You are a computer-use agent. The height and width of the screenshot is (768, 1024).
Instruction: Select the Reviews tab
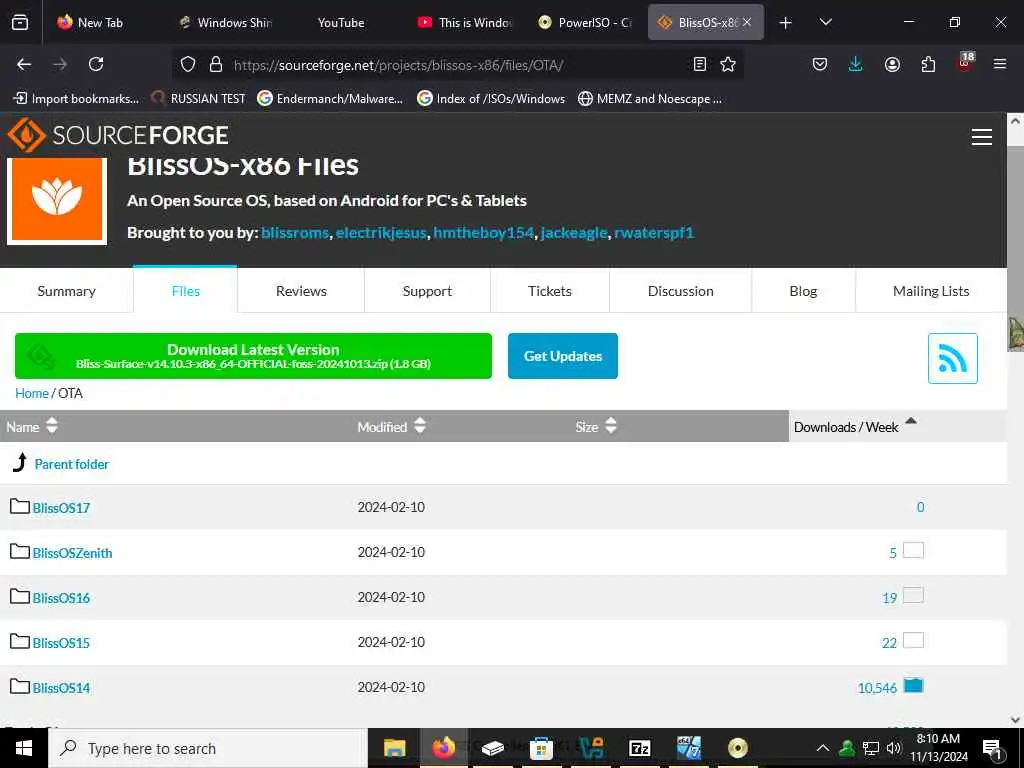(x=301, y=291)
